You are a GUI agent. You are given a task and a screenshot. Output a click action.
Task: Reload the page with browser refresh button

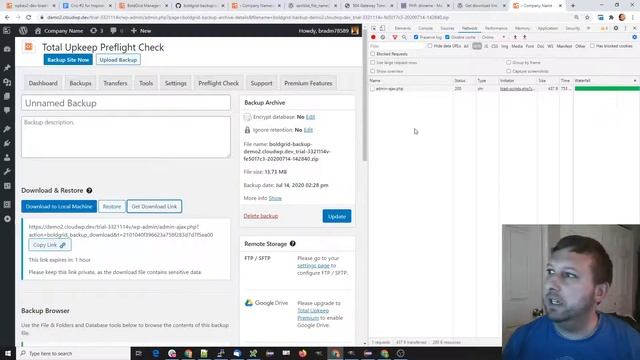tap(29, 18)
